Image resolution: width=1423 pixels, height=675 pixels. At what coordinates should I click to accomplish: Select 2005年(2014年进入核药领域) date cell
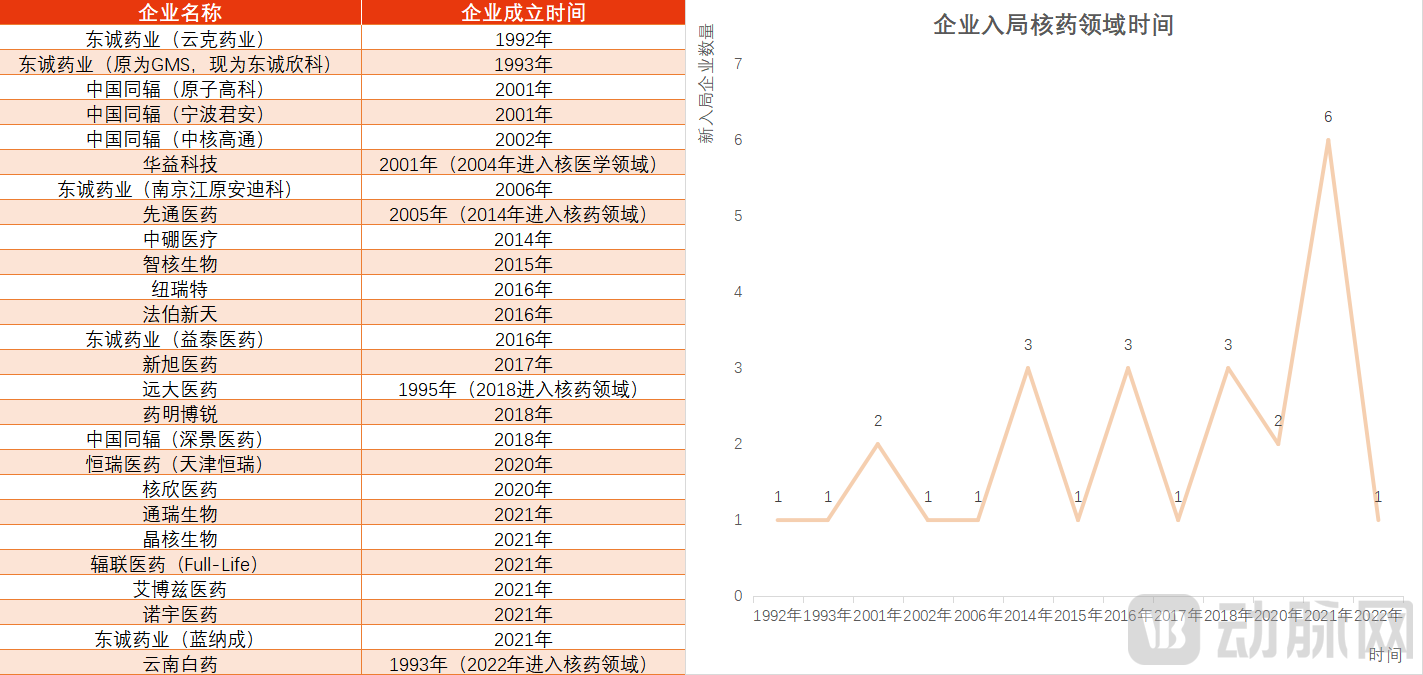point(523,213)
